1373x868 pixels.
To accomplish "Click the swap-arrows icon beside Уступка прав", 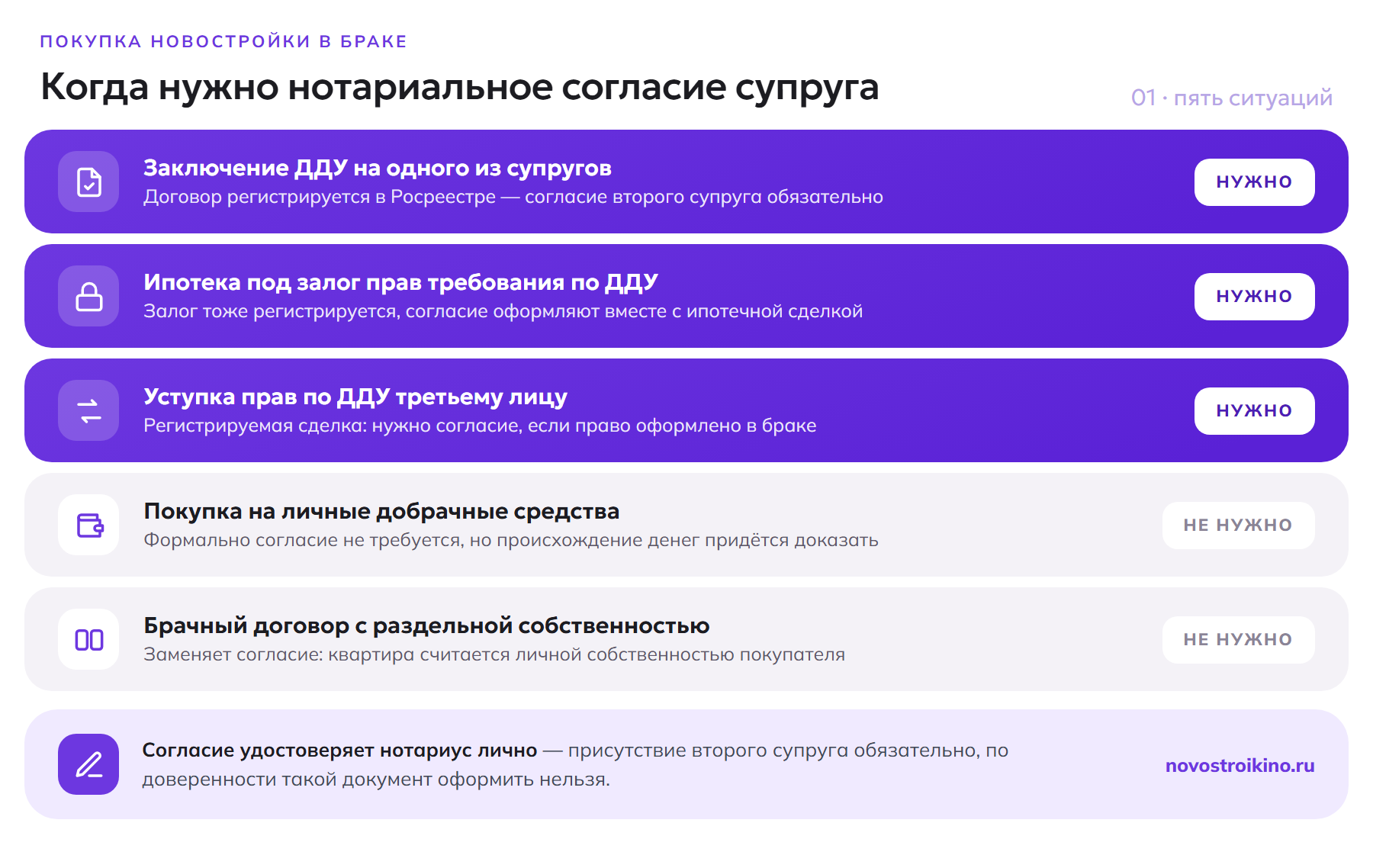I will (x=88, y=410).
